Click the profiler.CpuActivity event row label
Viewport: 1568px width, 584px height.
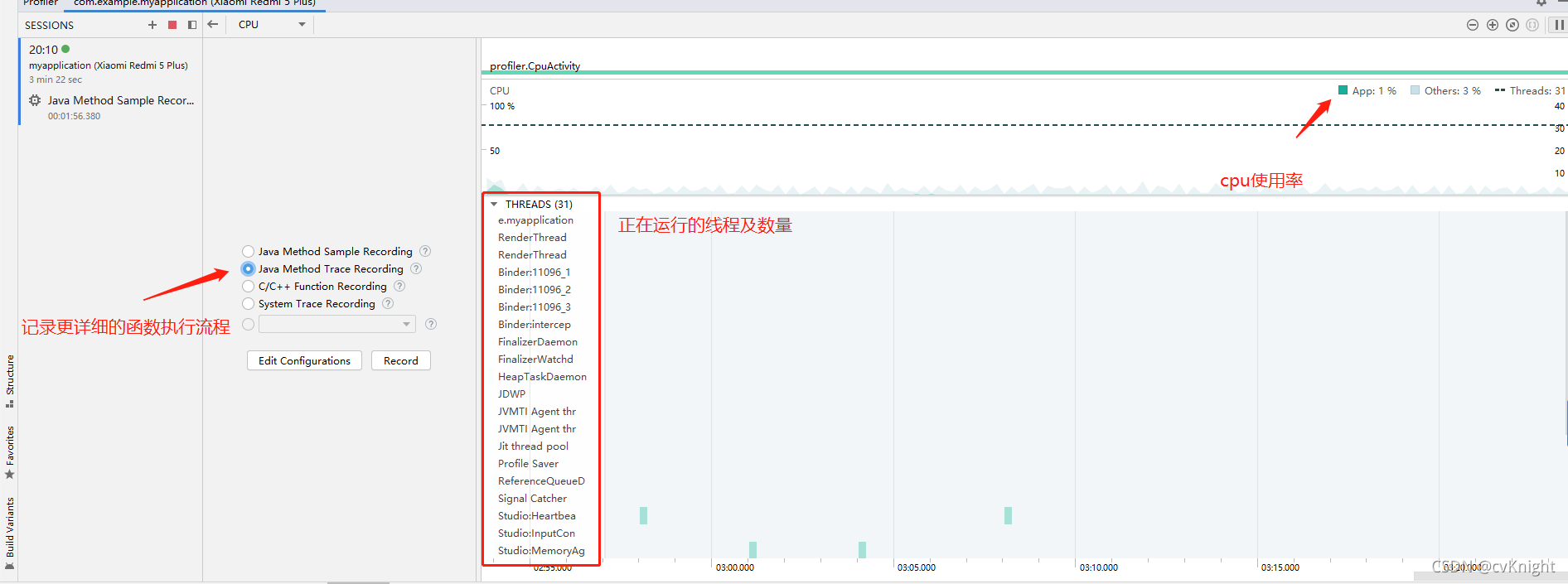pyautogui.click(x=535, y=66)
